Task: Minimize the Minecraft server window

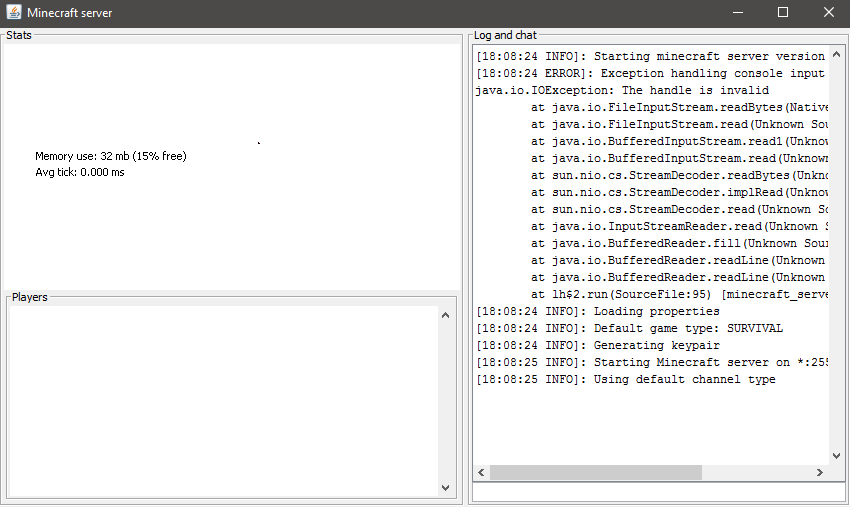Action: click(x=738, y=12)
